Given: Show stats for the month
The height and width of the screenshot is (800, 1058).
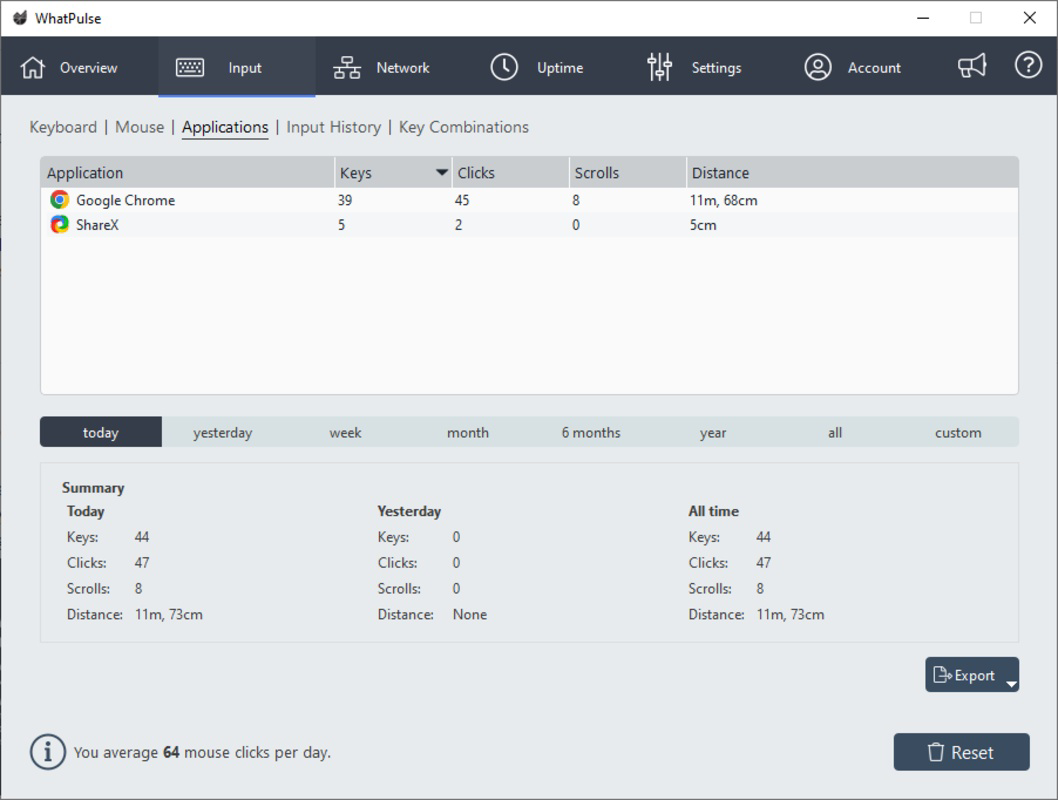Looking at the screenshot, I should (468, 432).
